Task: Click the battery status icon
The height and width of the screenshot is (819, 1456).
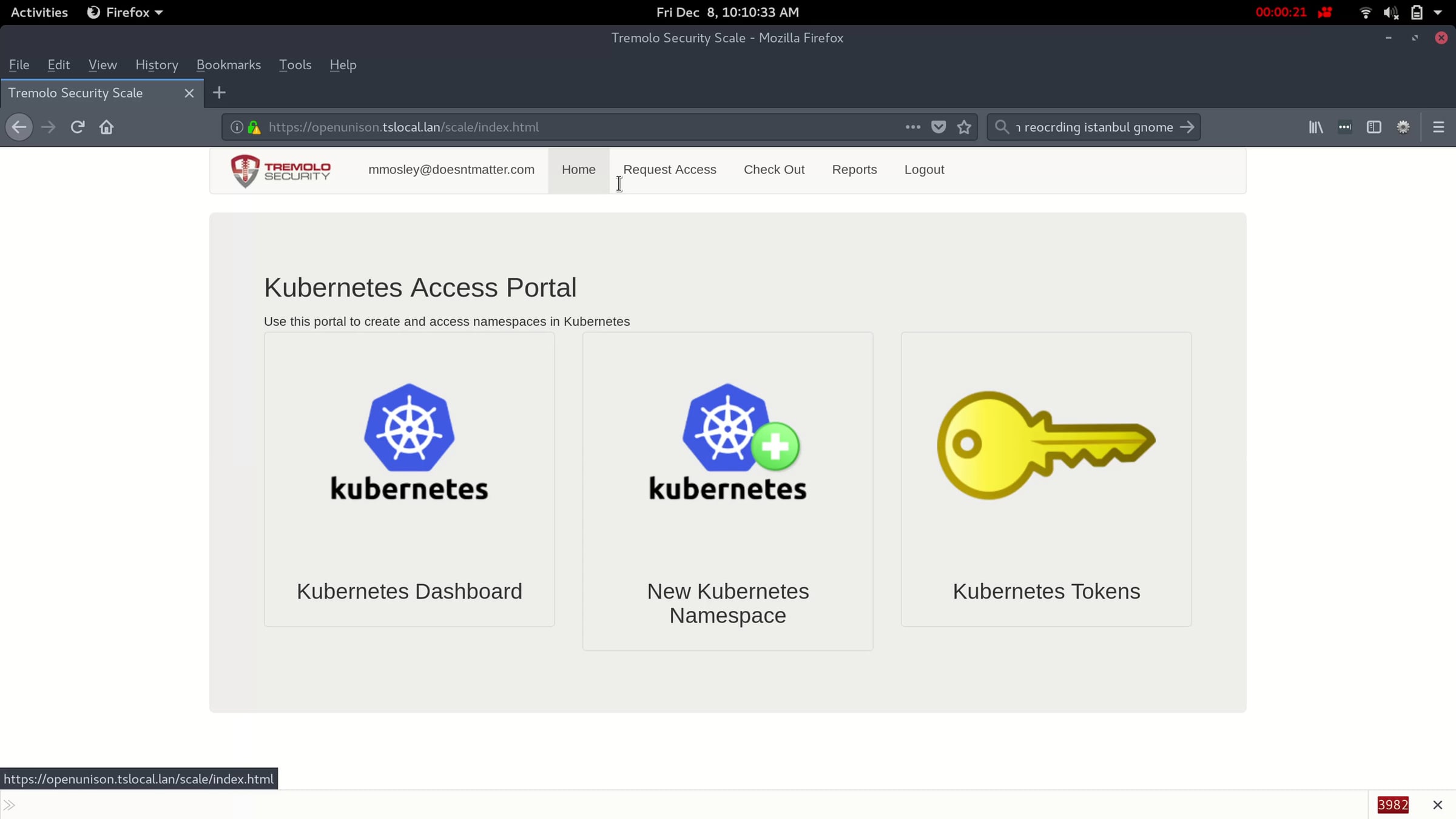Action: [1417, 12]
